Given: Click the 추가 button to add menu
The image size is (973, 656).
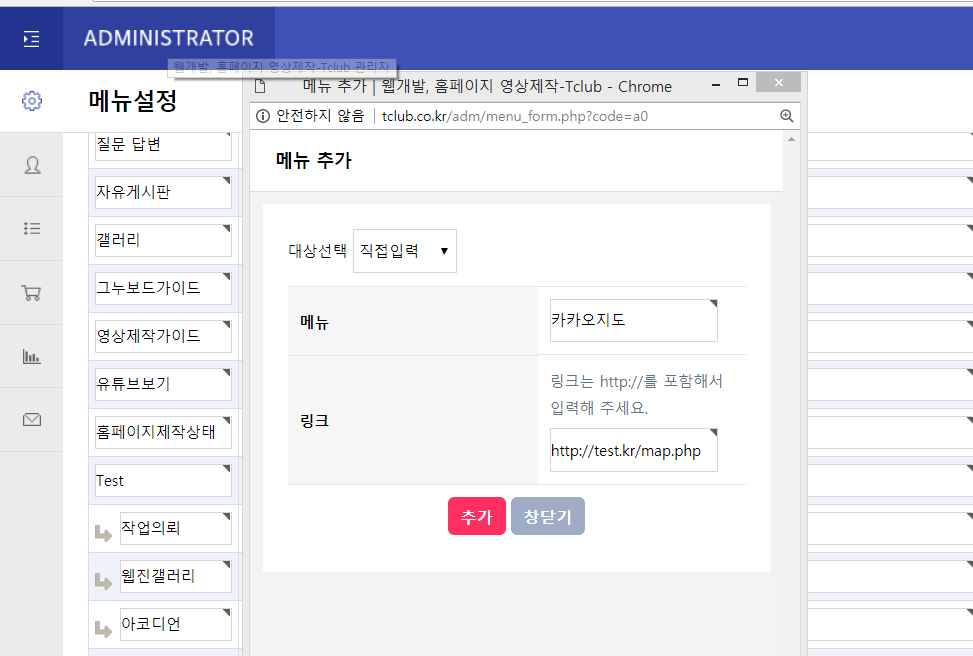Looking at the screenshot, I should 476,516.
